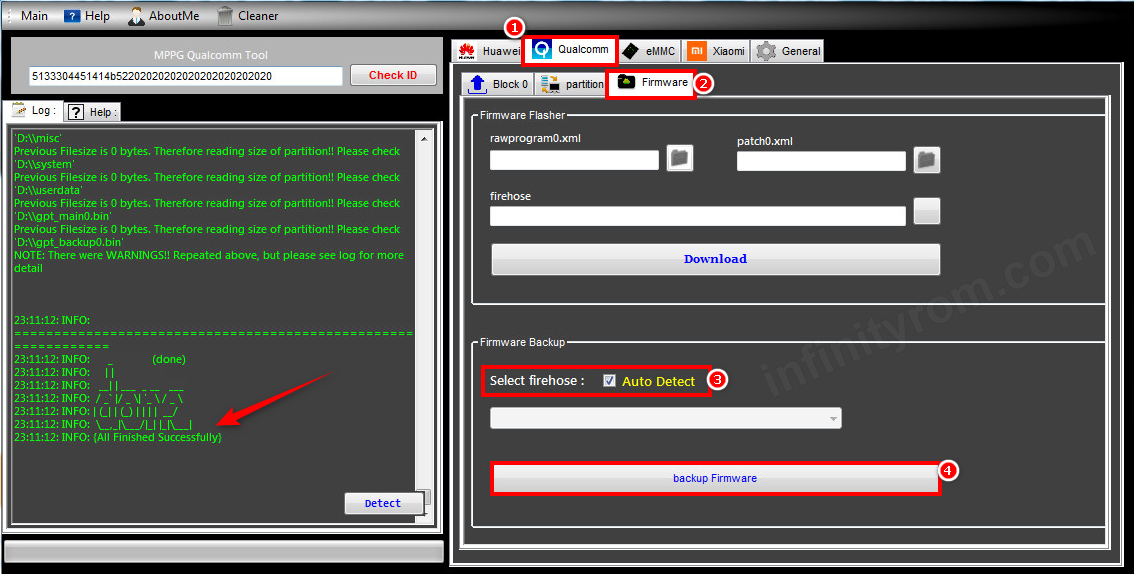Click the Detect button
The image size is (1134, 574).
click(x=383, y=503)
